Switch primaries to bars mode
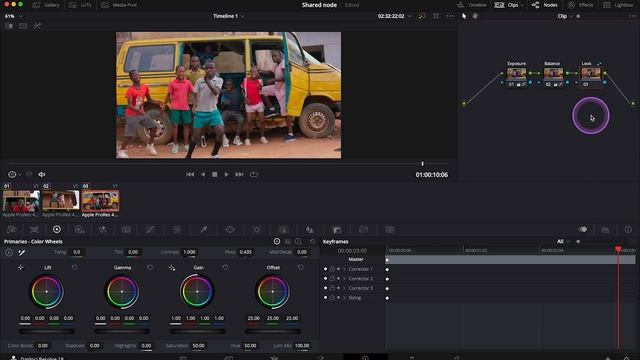This screenshot has width=640, height=360. point(288,242)
